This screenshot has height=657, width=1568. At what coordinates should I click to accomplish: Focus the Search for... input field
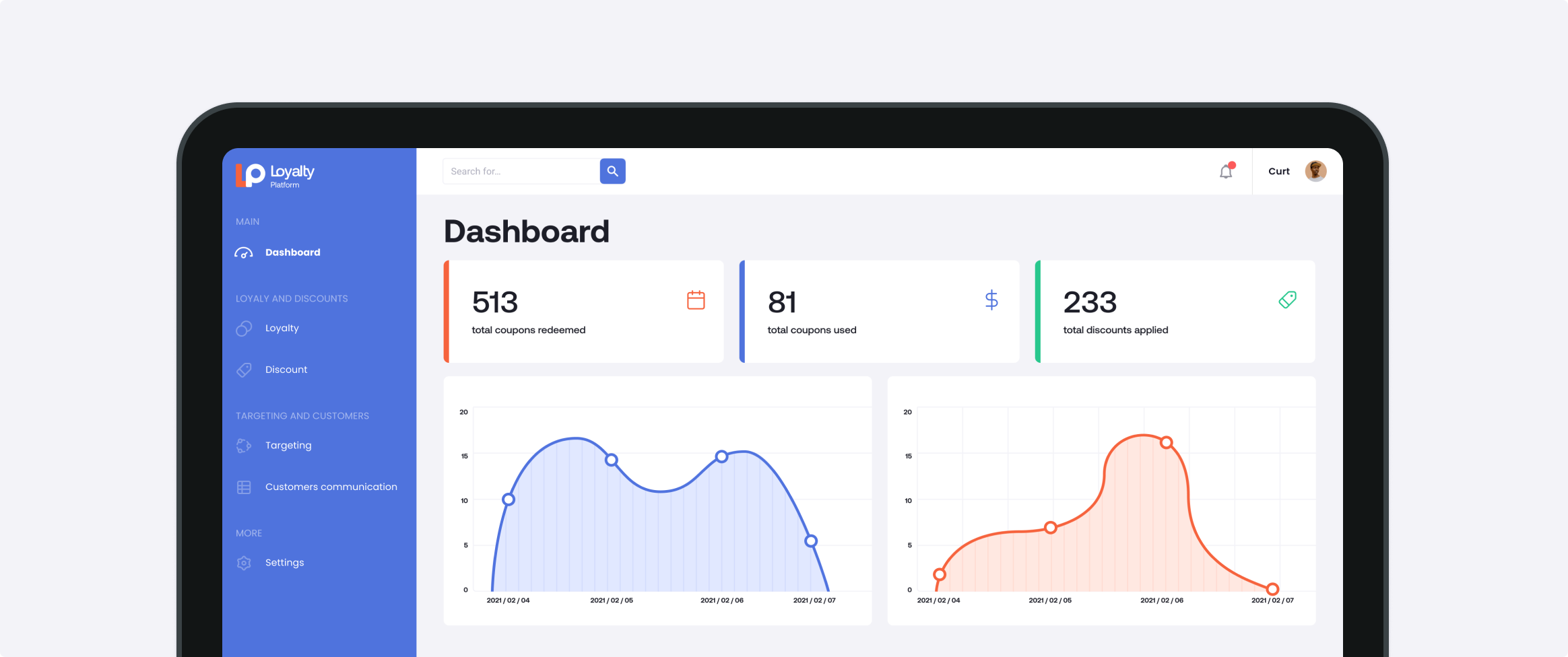click(x=520, y=172)
